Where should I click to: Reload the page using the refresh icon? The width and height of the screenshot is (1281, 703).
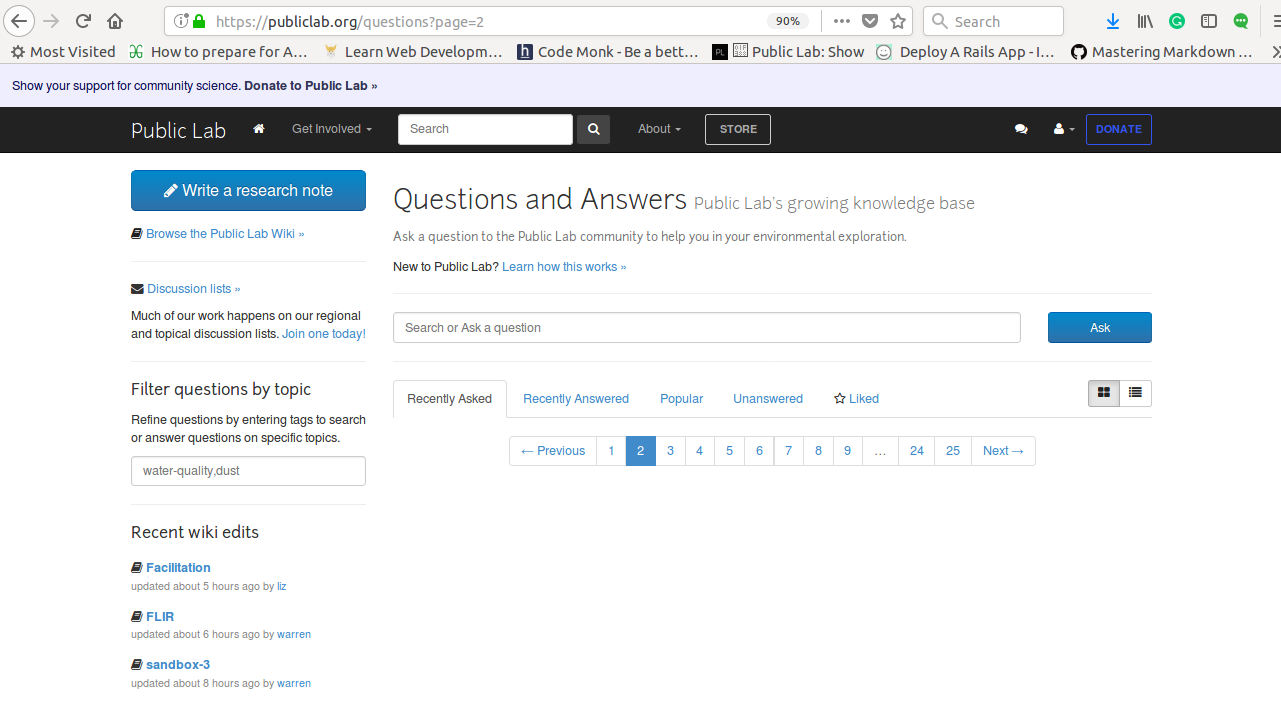coord(83,20)
